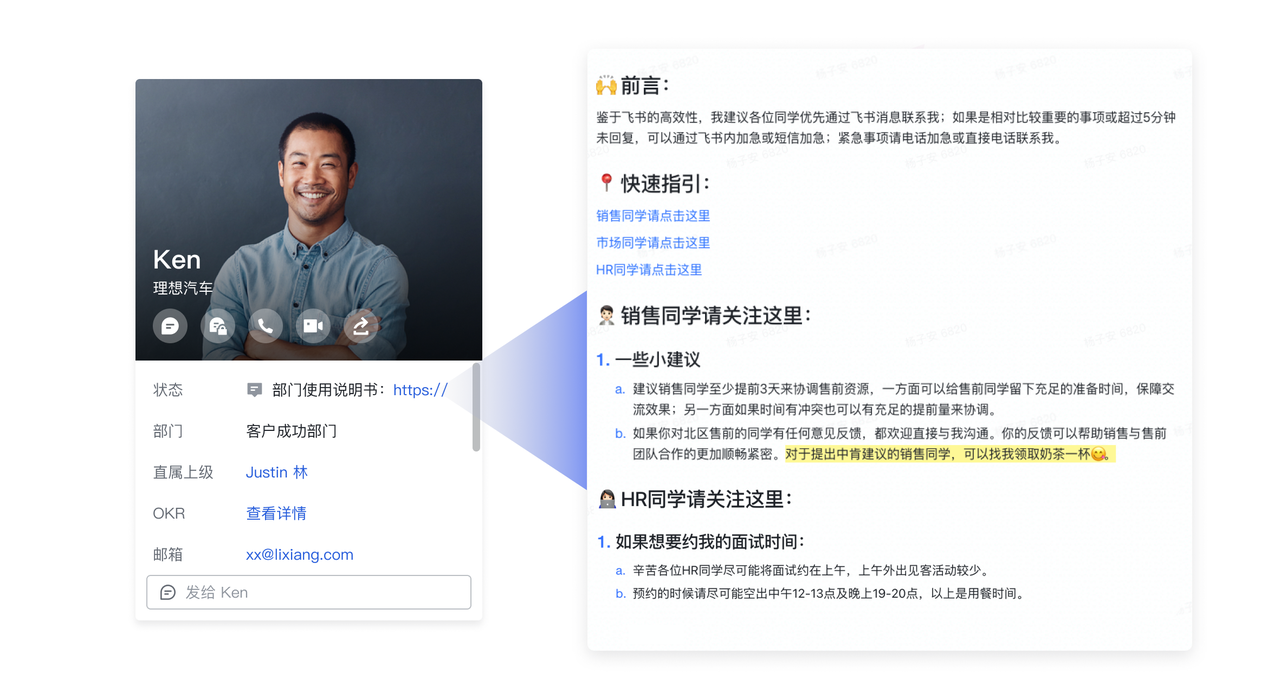Click the profile card scrollbar
Viewport: 1280px width, 694px height.
click(476, 407)
